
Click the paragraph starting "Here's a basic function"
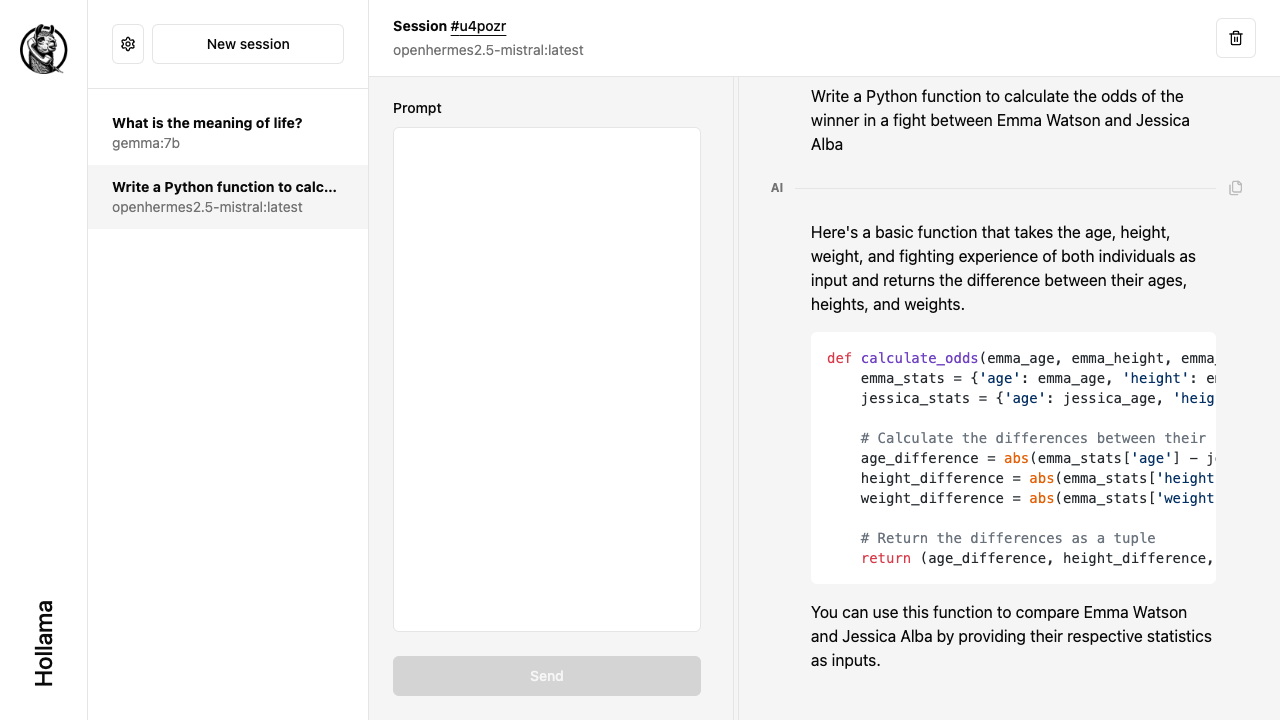coord(1003,268)
